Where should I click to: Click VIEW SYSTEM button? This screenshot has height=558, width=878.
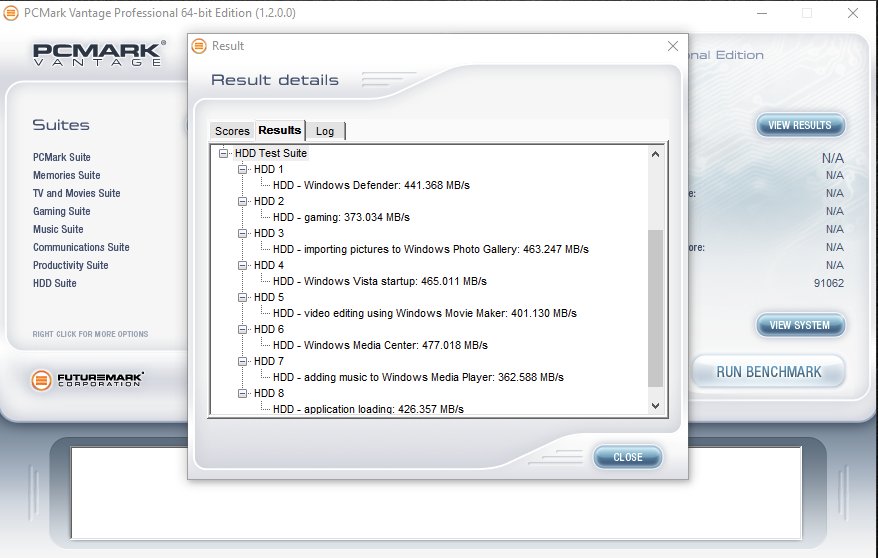tap(800, 325)
